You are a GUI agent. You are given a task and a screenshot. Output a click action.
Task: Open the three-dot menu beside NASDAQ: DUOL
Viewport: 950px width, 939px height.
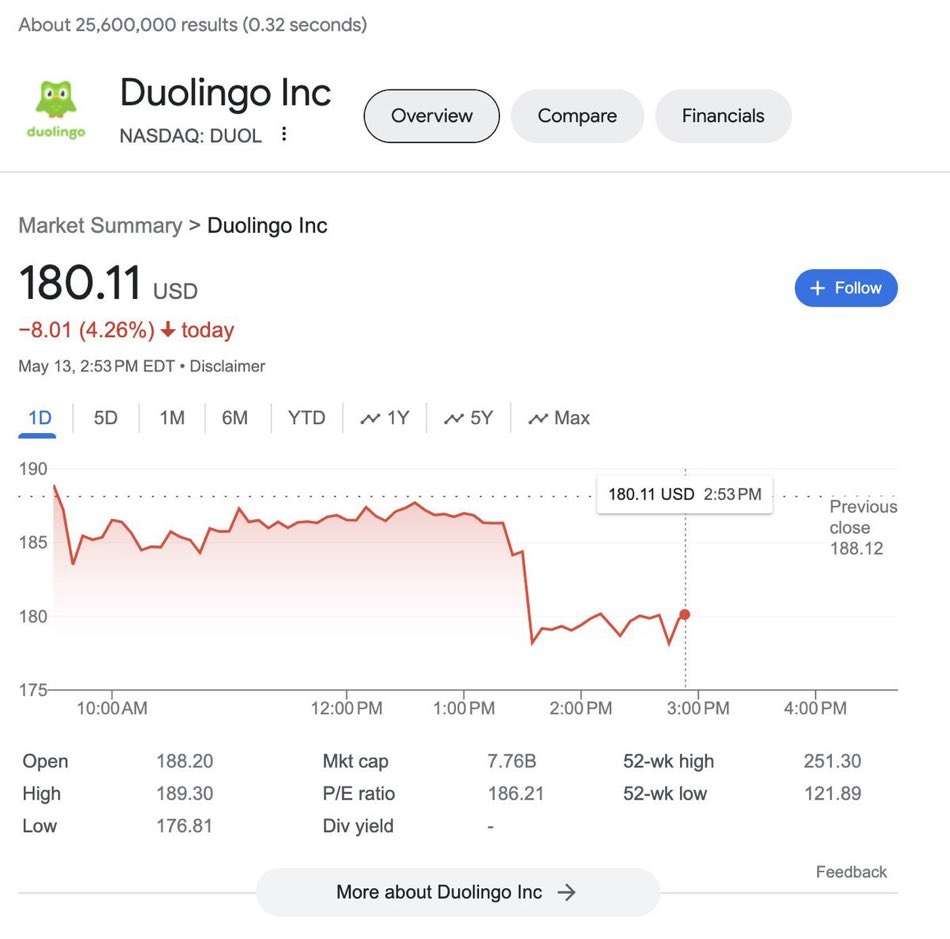(284, 134)
